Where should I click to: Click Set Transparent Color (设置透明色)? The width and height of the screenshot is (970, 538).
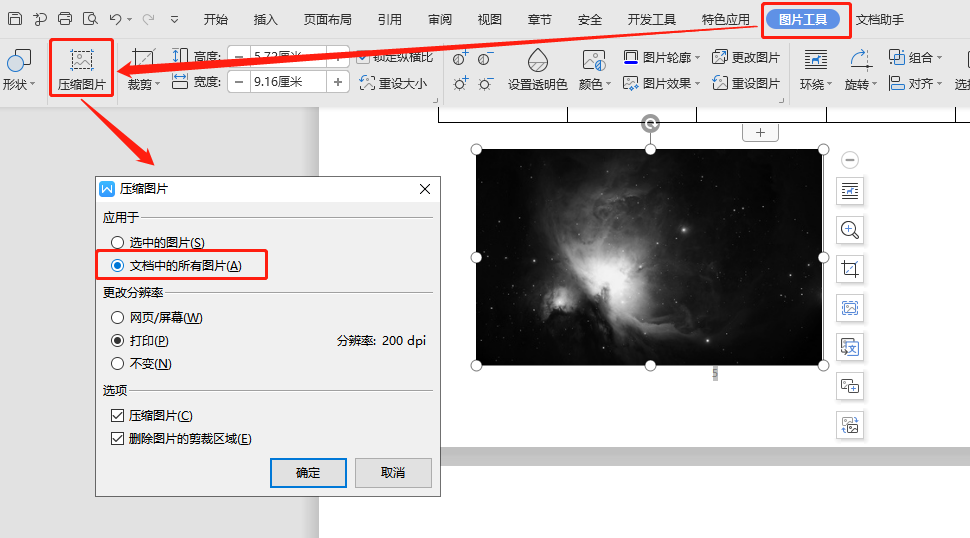click(538, 69)
